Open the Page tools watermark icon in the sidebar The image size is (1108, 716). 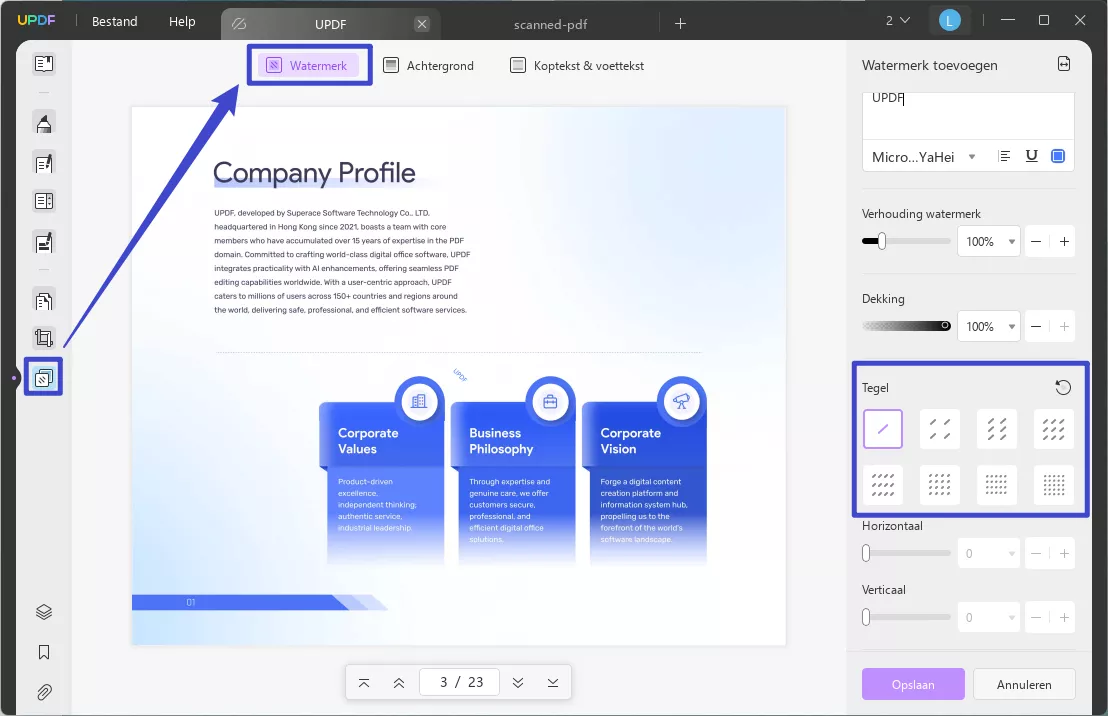coord(44,377)
